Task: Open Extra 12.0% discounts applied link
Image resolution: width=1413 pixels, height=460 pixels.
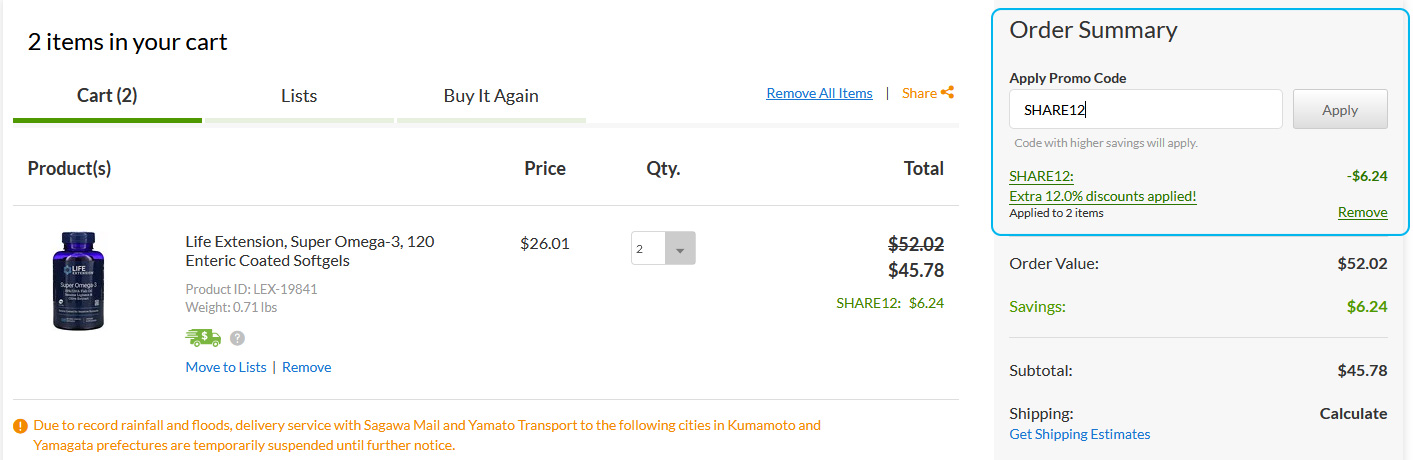Action: tap(1103, 196)
